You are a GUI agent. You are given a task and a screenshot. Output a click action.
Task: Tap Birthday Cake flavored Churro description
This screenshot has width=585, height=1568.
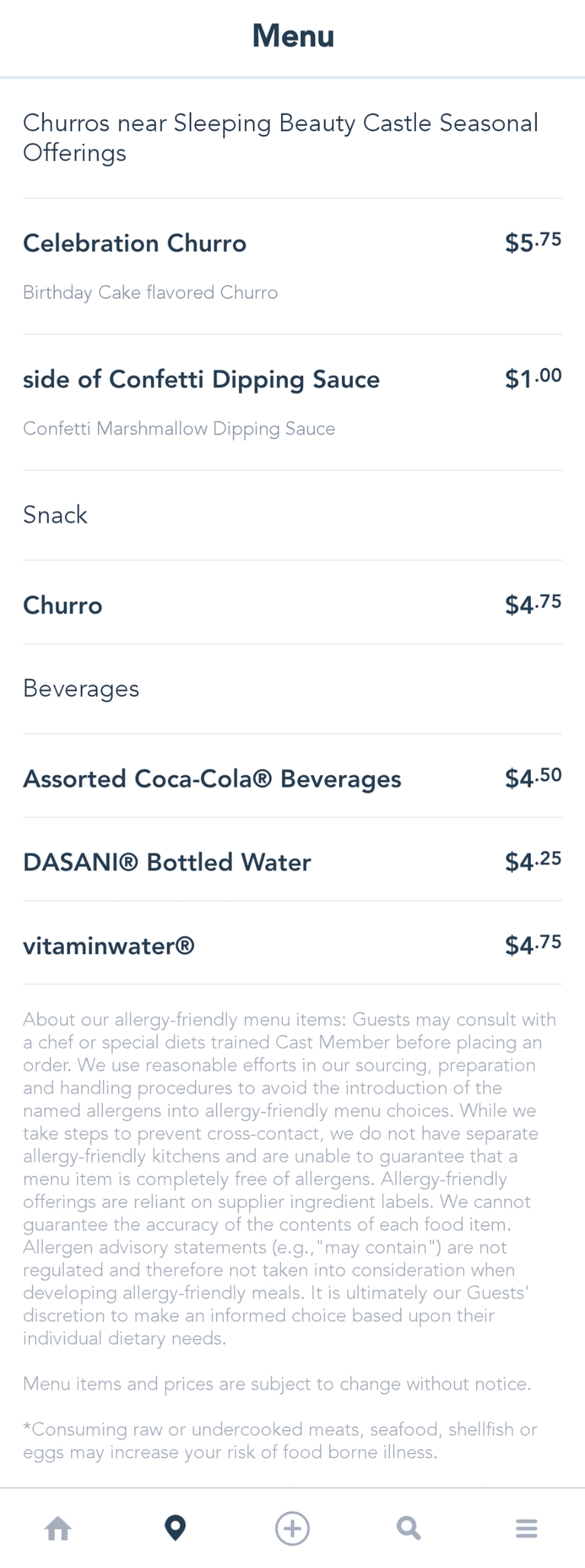tap(150, 293)
